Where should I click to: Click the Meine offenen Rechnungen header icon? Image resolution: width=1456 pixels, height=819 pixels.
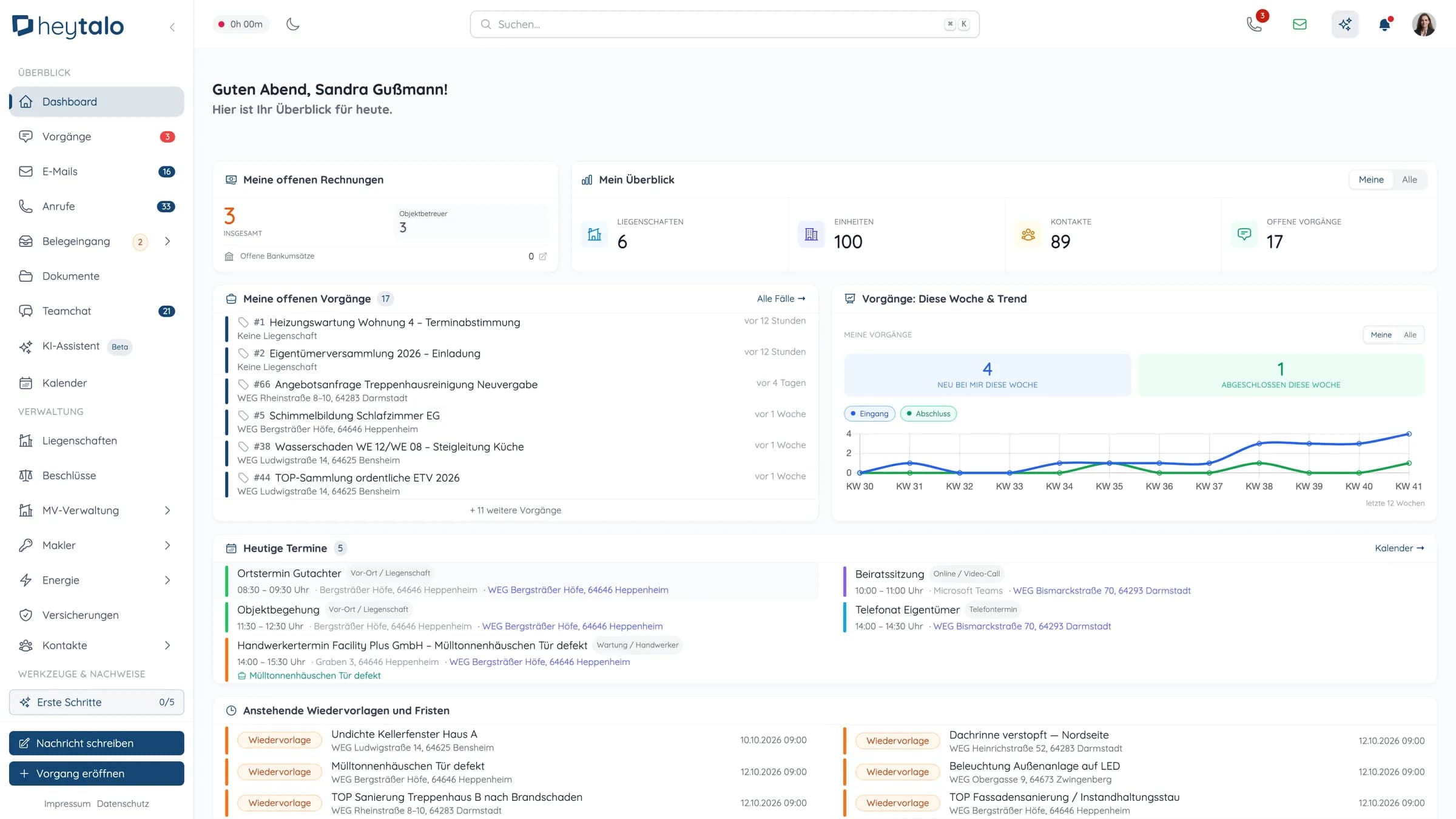tap(231, 180)
